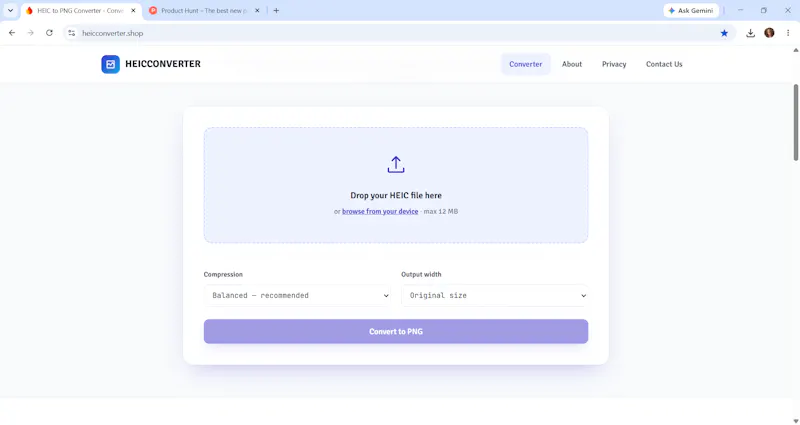Open the tab search dropdown arrow
The height and width of the screenshot is (425, 800).
tap(10, 11)
